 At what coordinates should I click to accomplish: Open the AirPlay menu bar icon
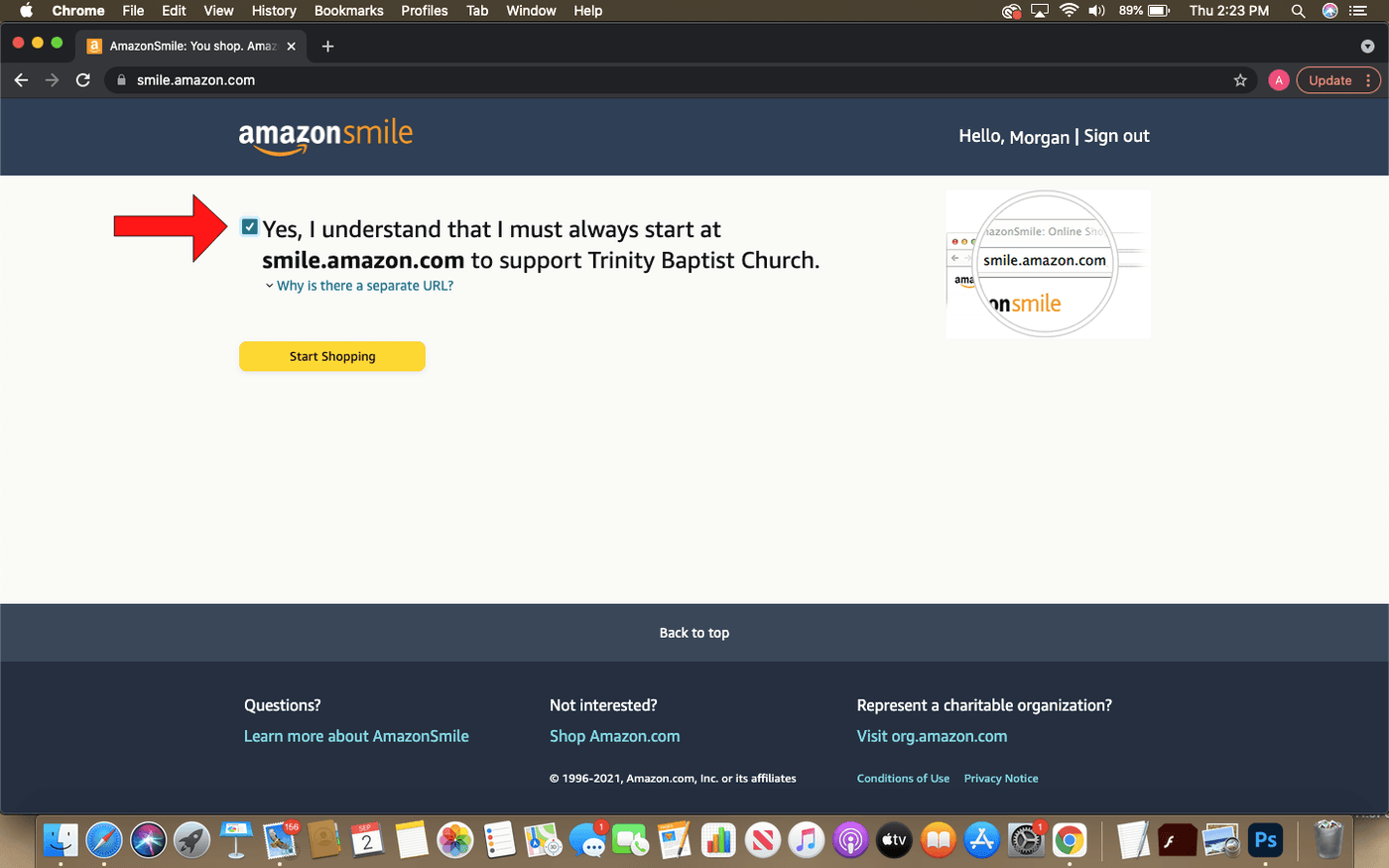[1040, 11]
